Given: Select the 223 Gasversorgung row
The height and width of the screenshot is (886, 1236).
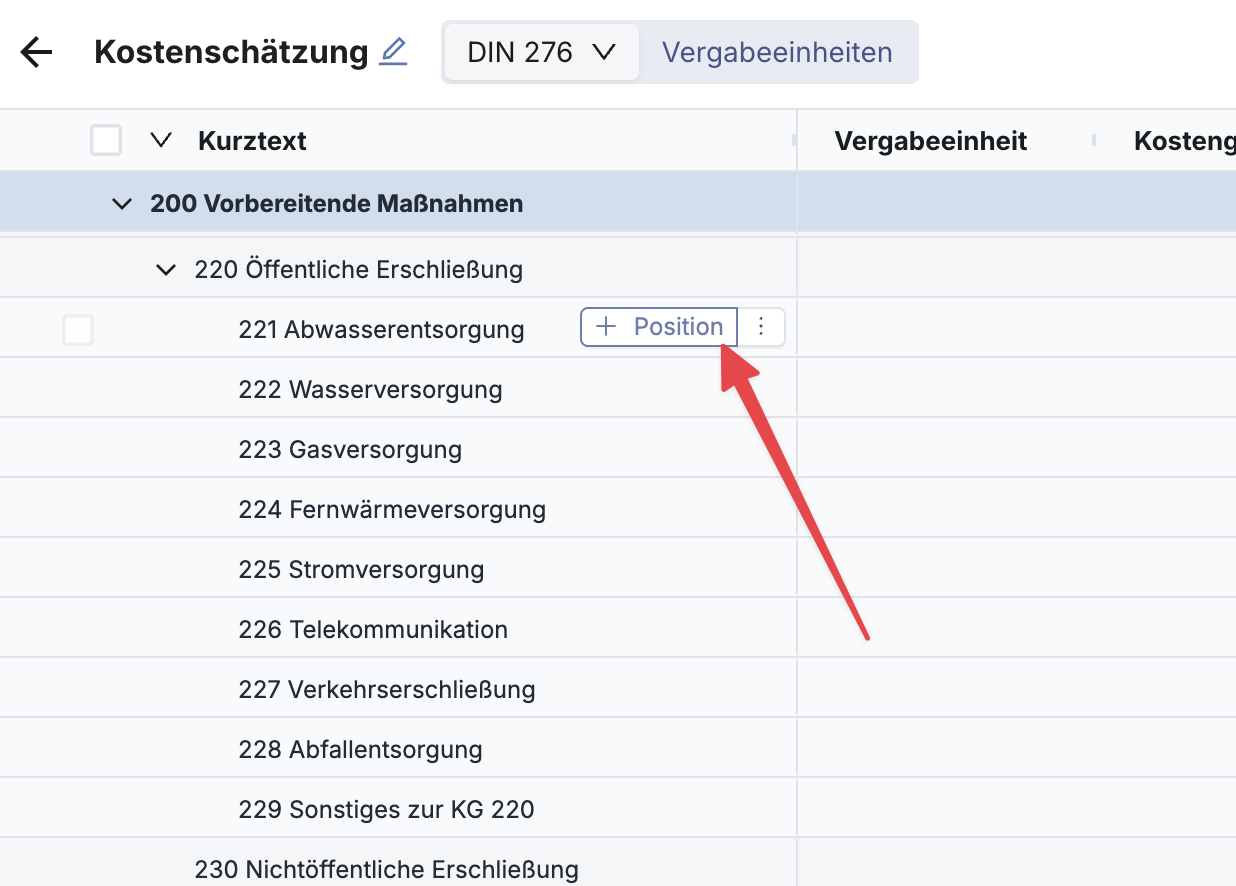Looking at the screenshot, I should click(x=350, y=449).
